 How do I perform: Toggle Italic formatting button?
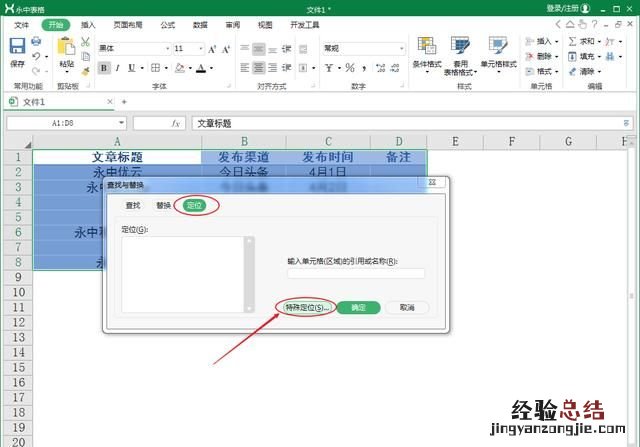pyautogui.click(x=118, y=68)
